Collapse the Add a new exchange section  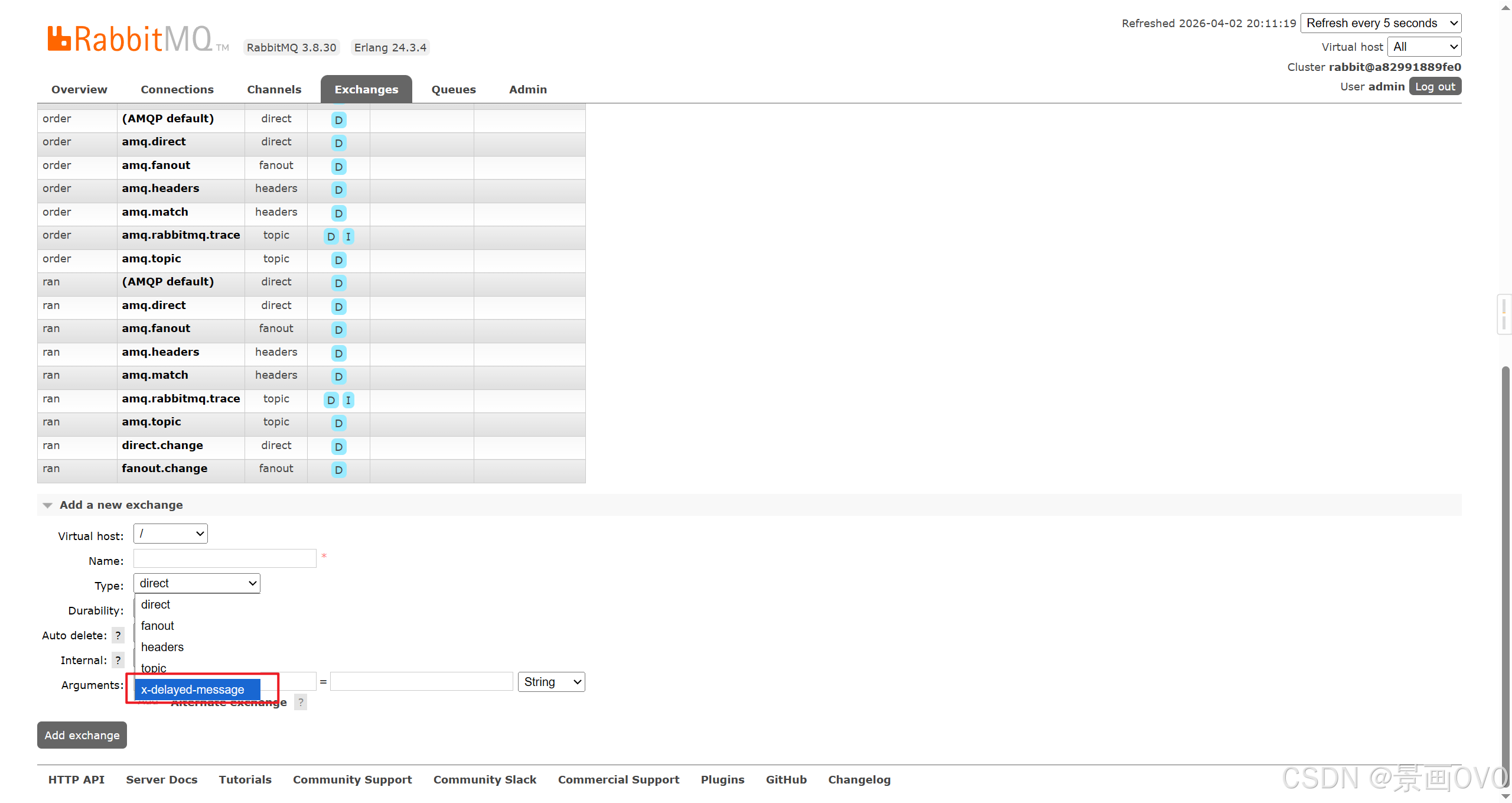point(48,505)
